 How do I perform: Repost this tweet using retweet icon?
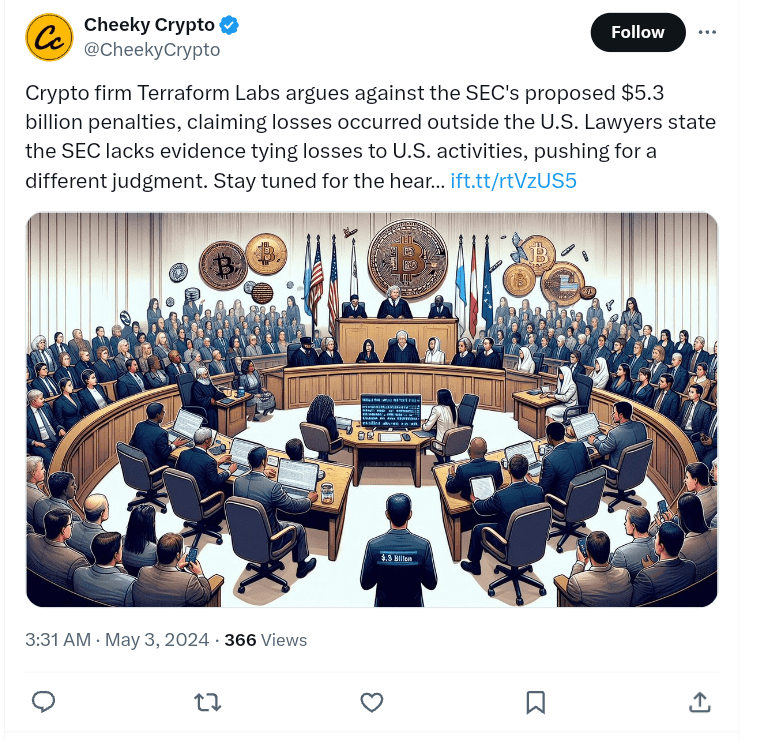pyautogui.click(x=207, y=702)
